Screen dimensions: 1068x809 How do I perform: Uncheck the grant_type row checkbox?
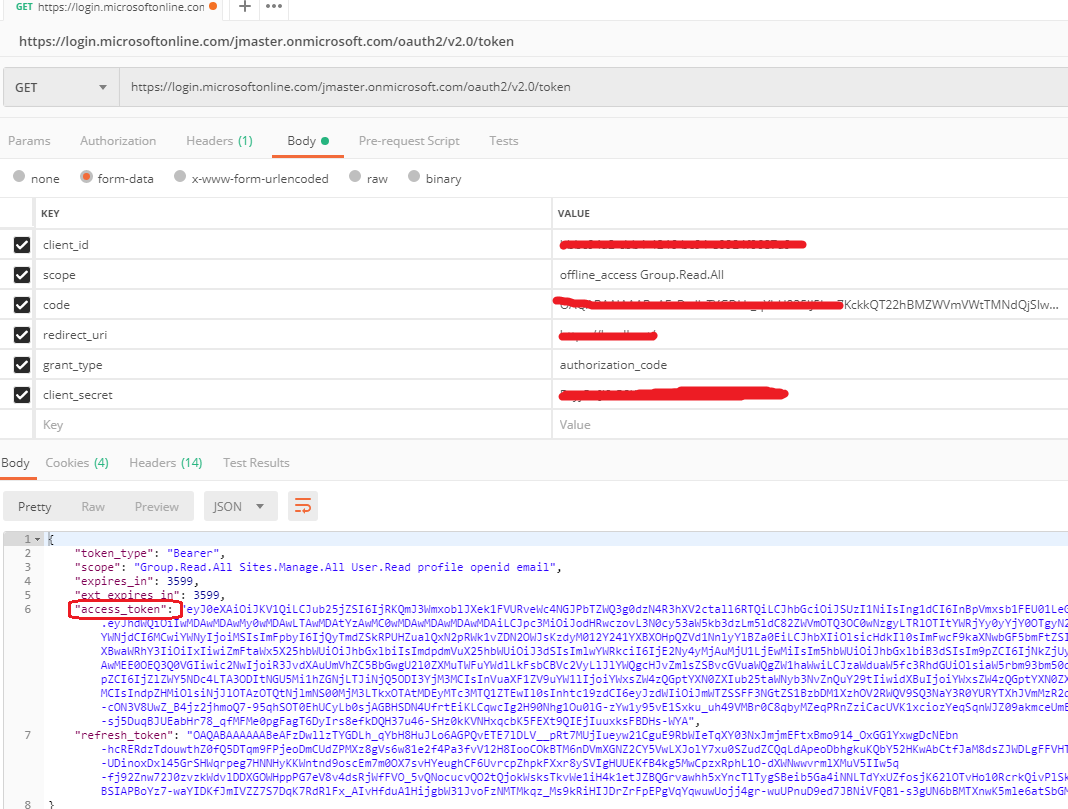(x=22, y=364)
